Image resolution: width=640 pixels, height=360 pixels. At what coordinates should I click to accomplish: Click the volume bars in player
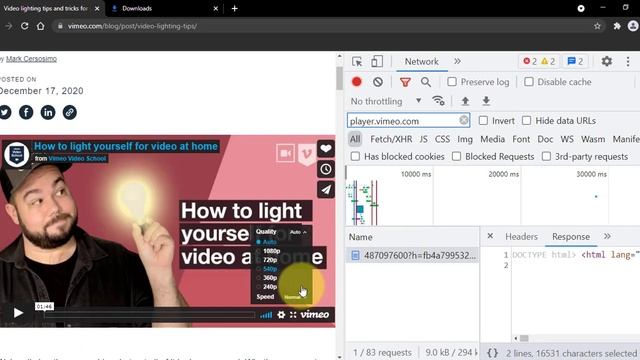coord(266,315)
